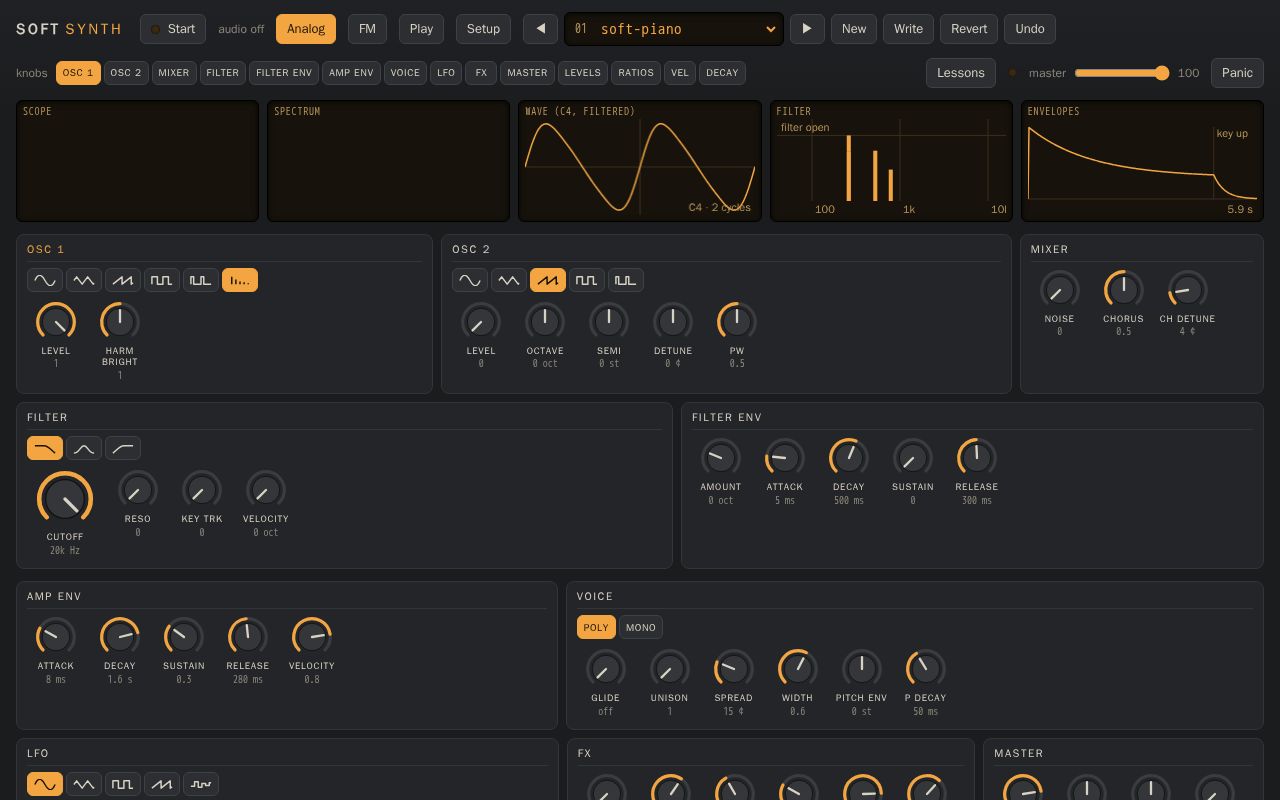Toggle audio on with the Start button
The image size is (1280, 800).
[173, 29]
